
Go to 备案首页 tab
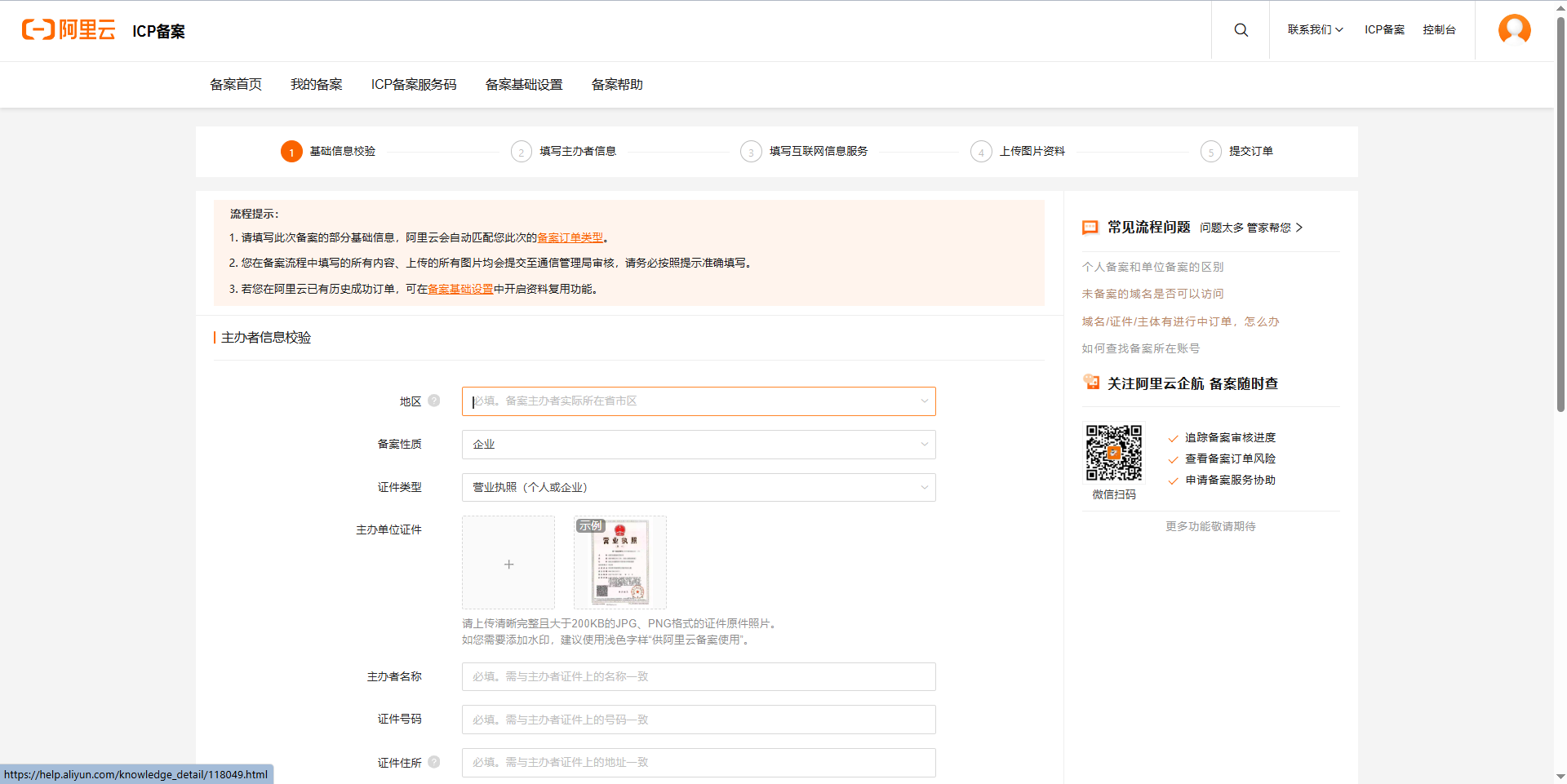pos(236,85)
